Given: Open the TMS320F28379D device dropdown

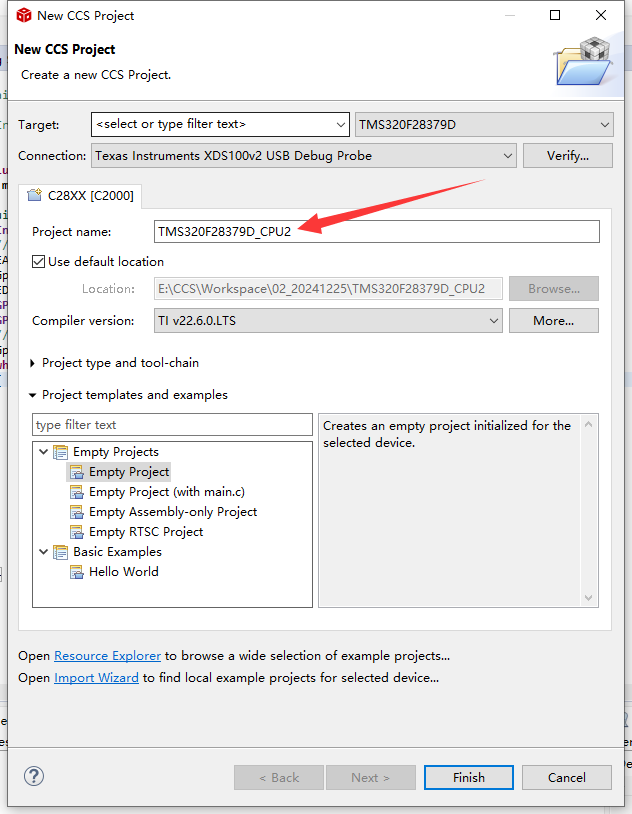Looking at the screenshot, I should (484, 125).
